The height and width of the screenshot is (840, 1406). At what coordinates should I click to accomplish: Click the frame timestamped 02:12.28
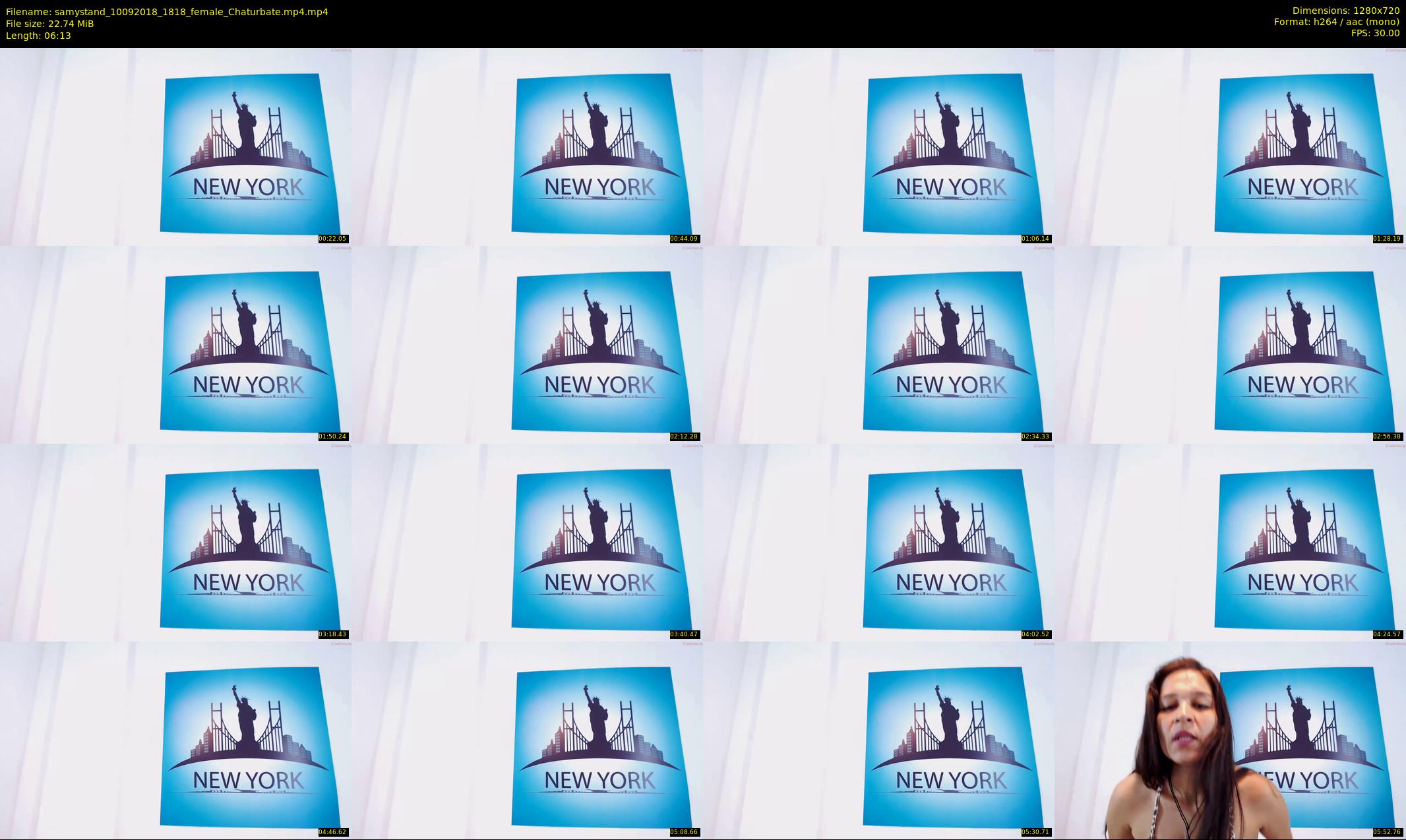pos(527,344)
